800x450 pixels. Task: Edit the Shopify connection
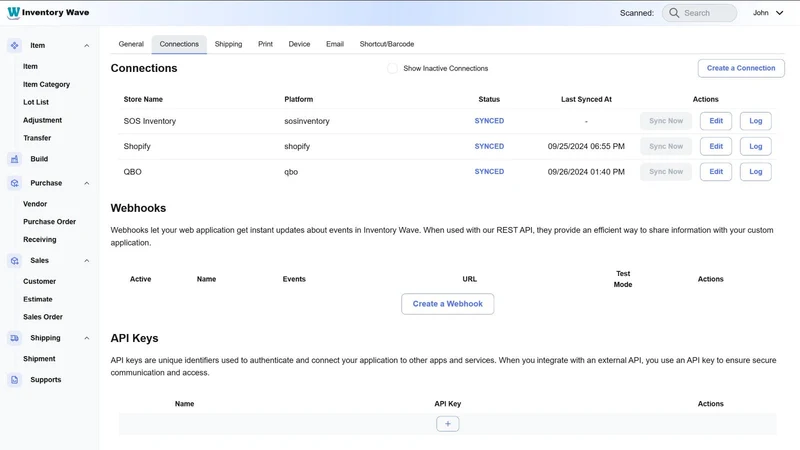(x=716, y=146)
